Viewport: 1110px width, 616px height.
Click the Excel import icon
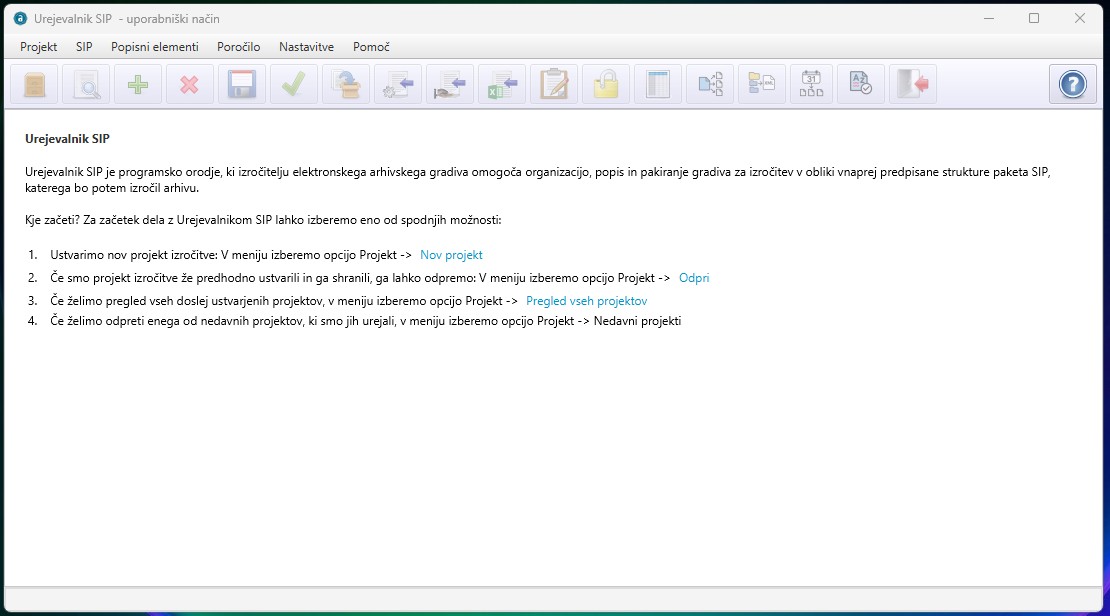(x=502, y=84)
